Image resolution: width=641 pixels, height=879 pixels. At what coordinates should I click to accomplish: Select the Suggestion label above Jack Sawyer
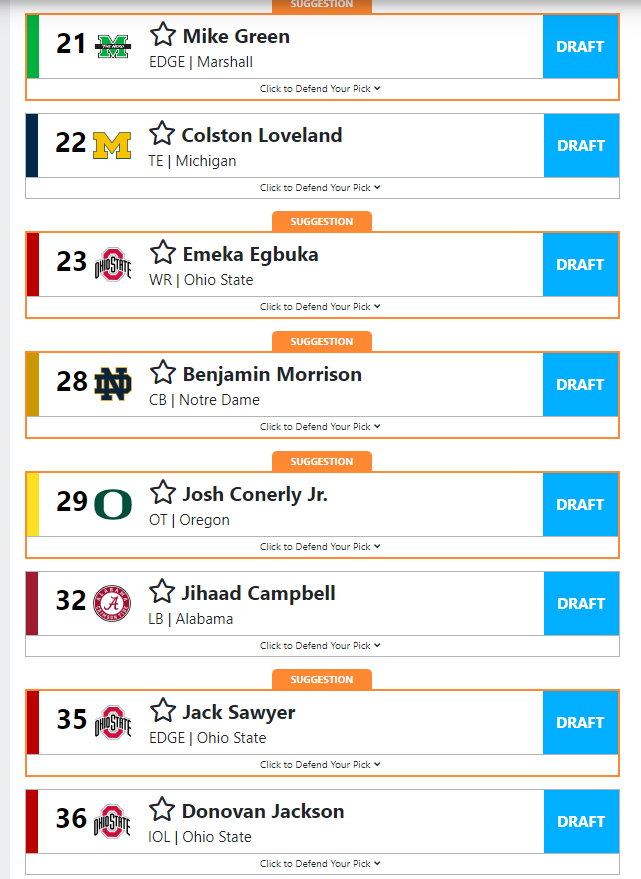point(322,679)
